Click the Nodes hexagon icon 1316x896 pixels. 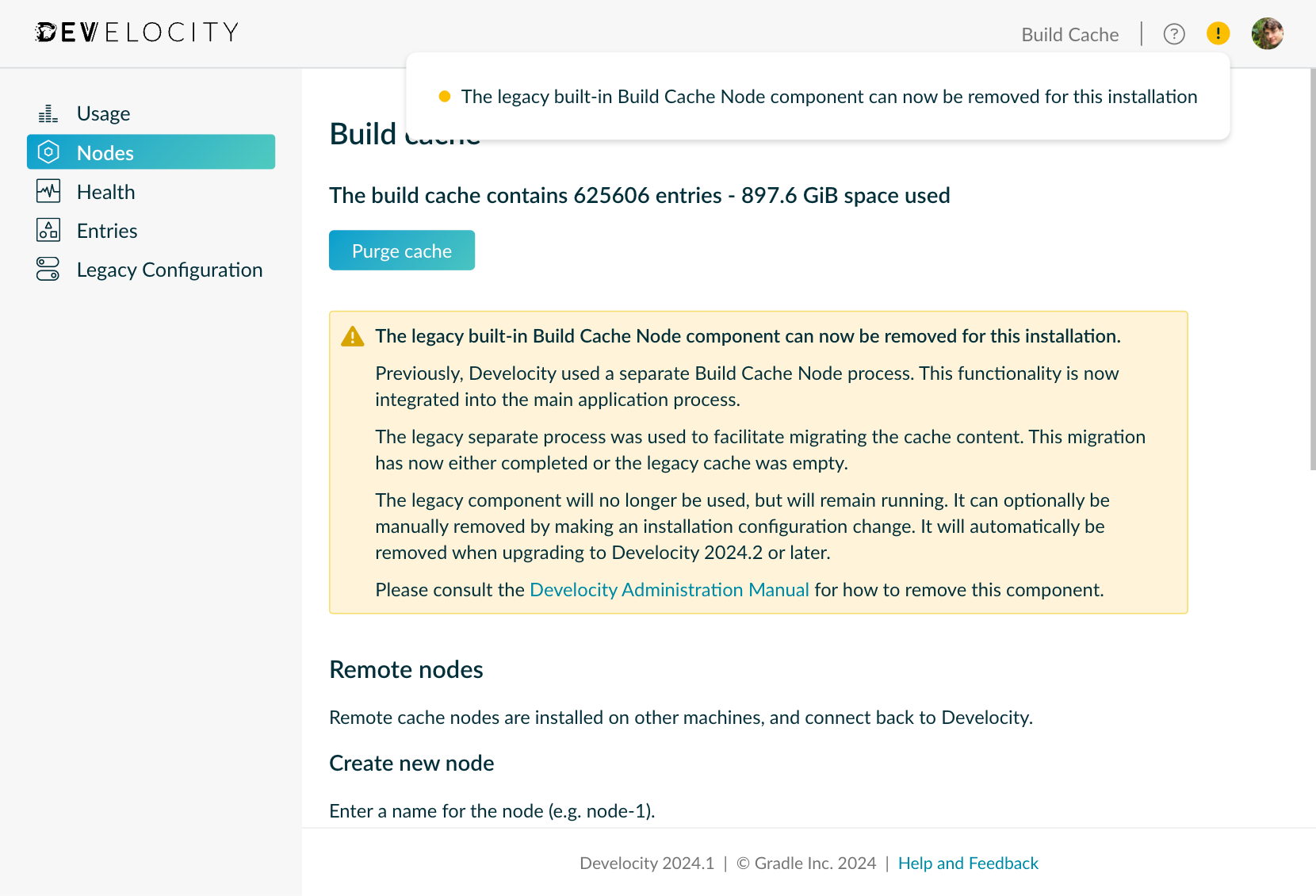point(48,151)
